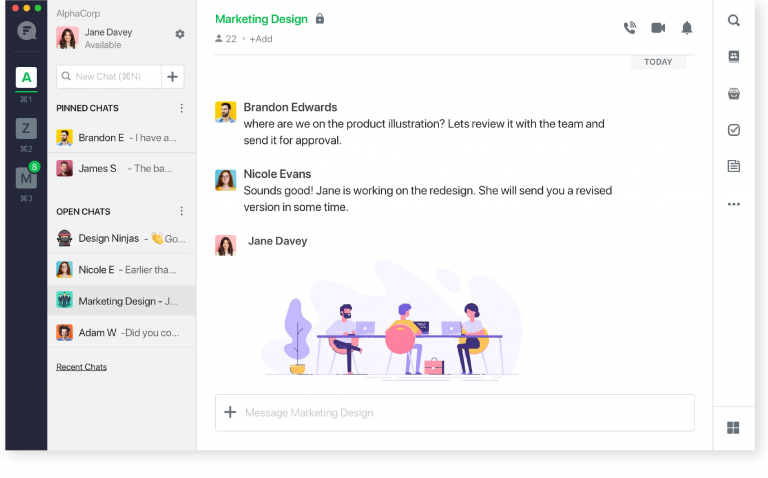Image resolution: width=768 pixels, height=478 pixels.
Task: Click the TODAY date label
Action: (x=658, y=62)
